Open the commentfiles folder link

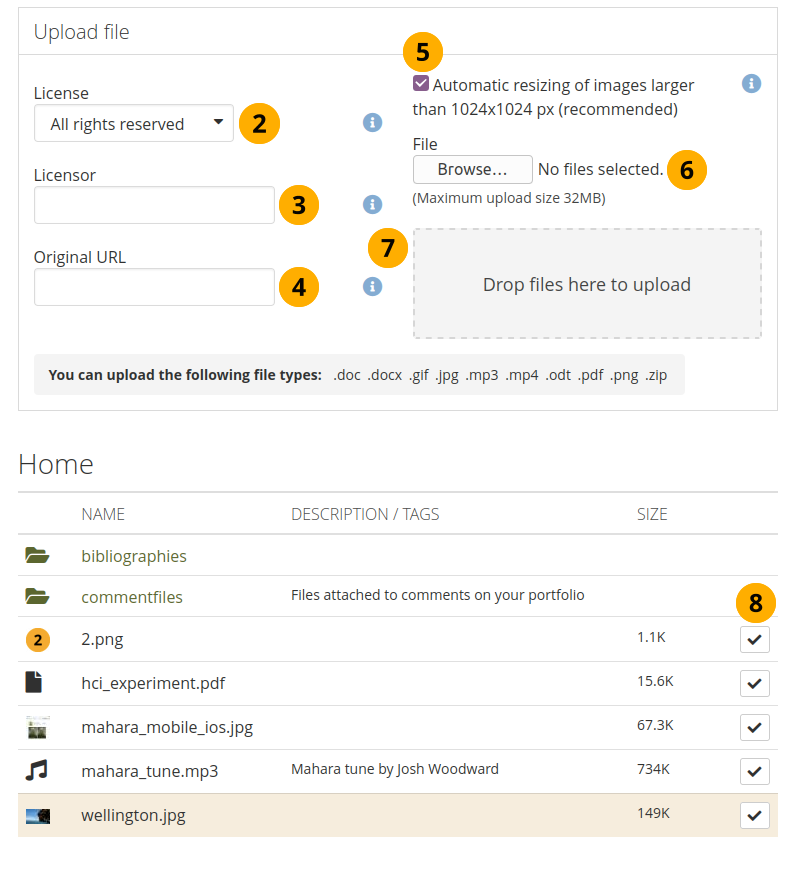point(132,597)
